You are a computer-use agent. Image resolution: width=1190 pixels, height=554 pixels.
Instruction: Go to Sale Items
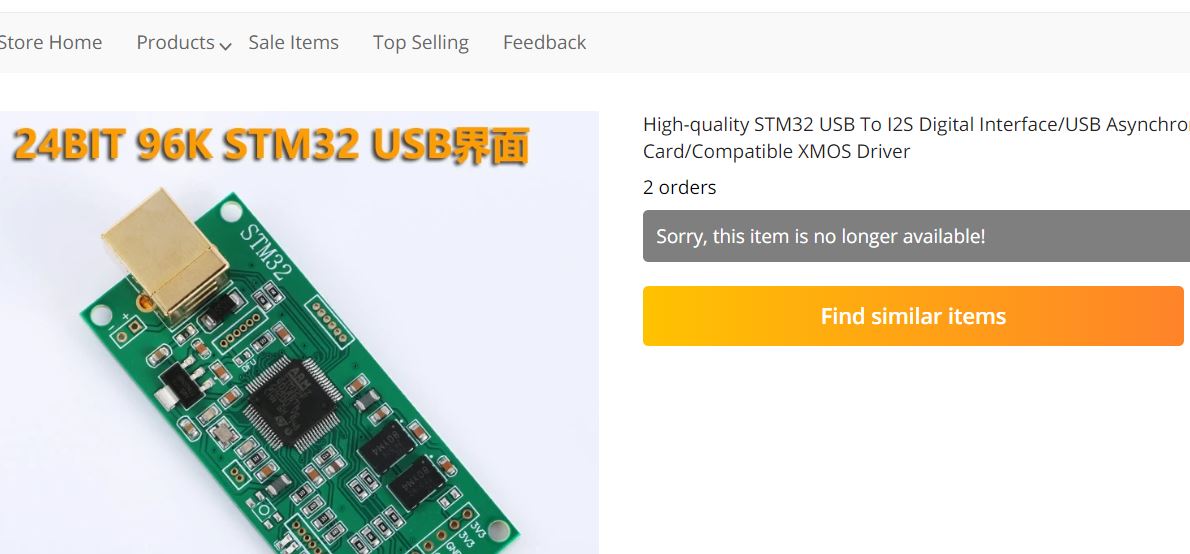coord(294,42)
